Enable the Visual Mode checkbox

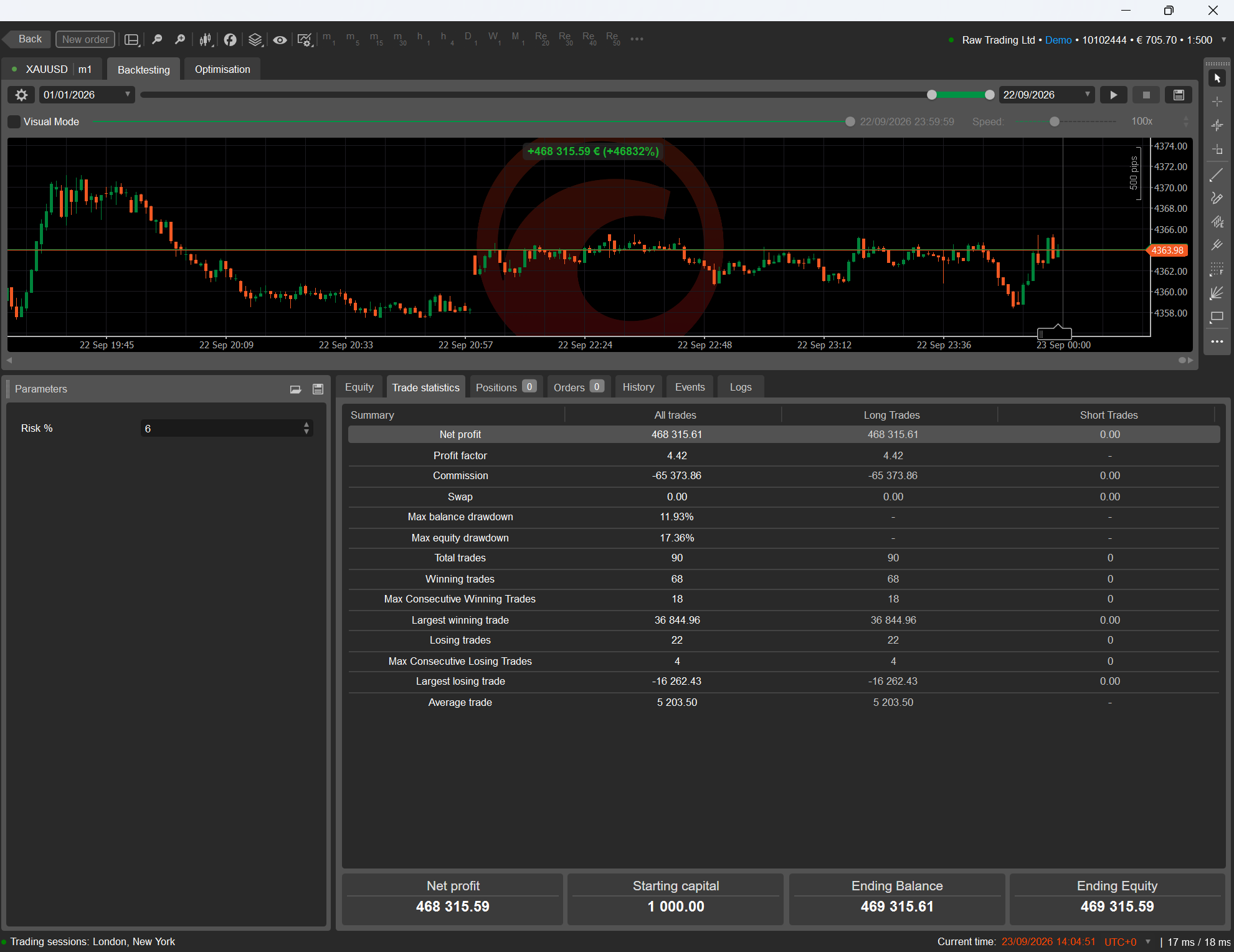[14, 121]
